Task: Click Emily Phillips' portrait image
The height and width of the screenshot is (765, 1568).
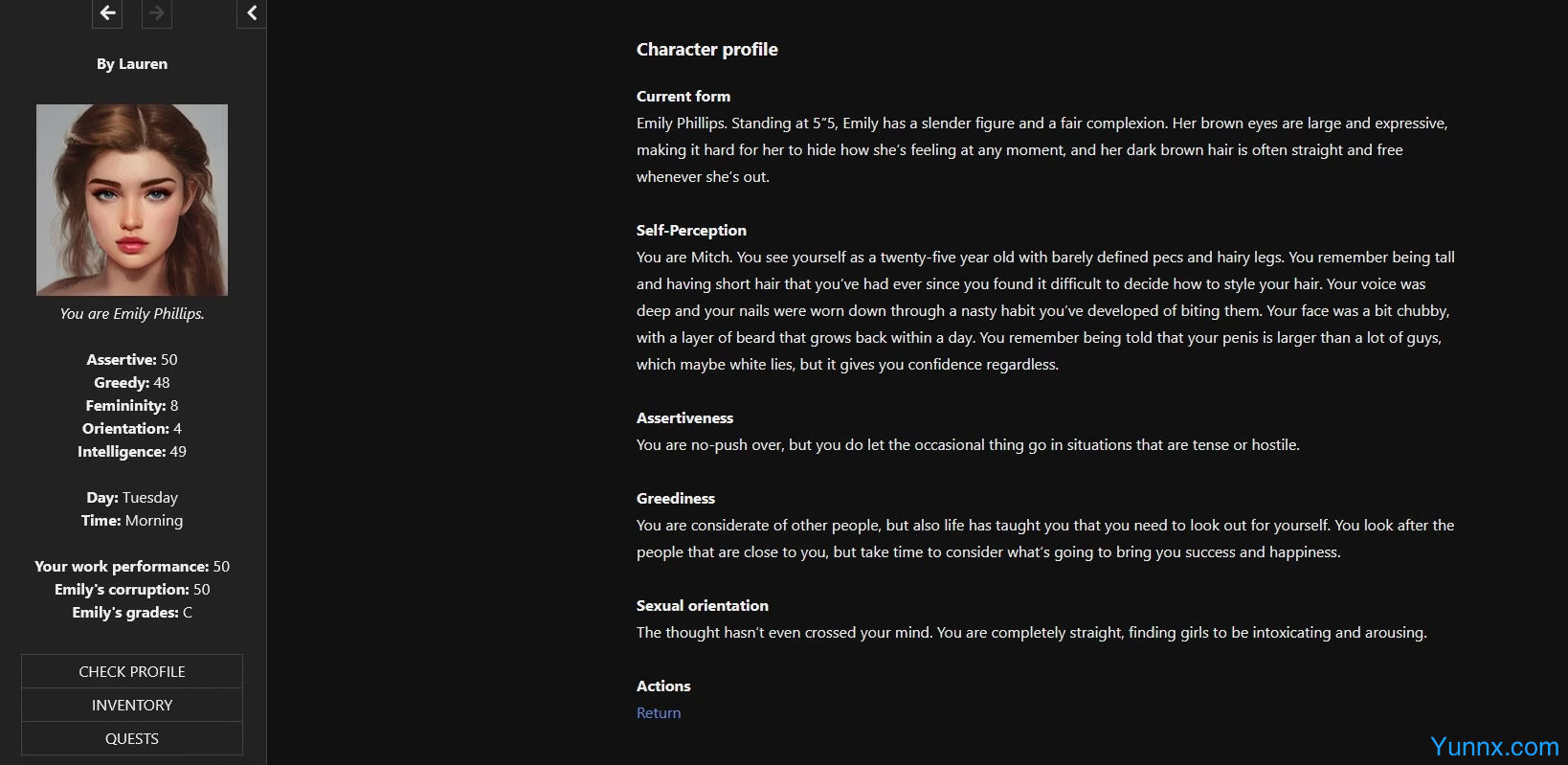Action: (131, 199)
